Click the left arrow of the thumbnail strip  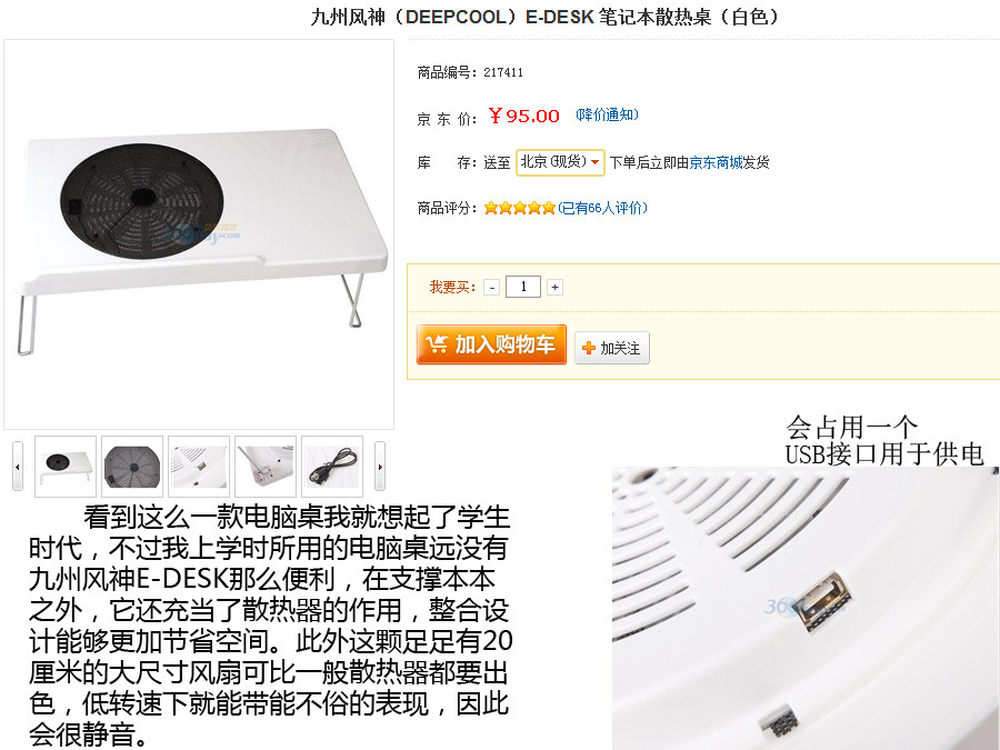point(17,466)
